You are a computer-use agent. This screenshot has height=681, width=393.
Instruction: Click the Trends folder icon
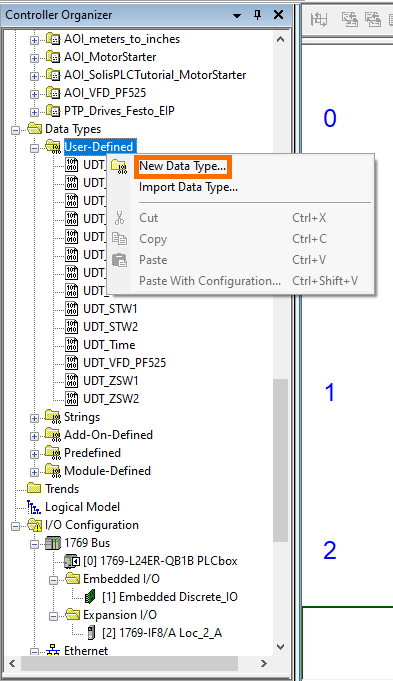coord(34,489)
